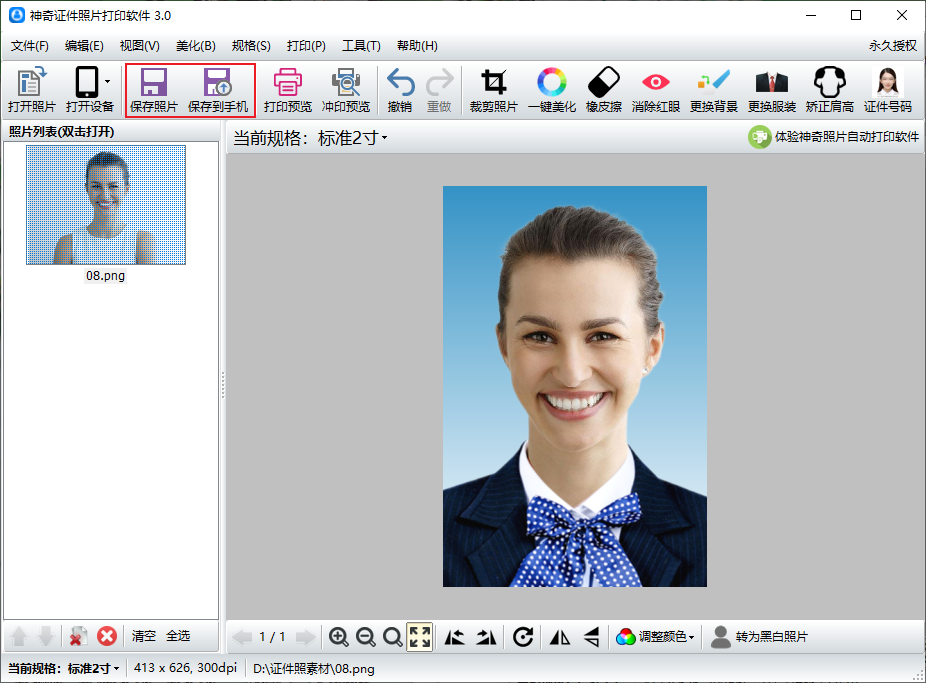Click the clockwise rotate circular arrow
The width and height of the screenshot is (926, 683).
[523, 637]
